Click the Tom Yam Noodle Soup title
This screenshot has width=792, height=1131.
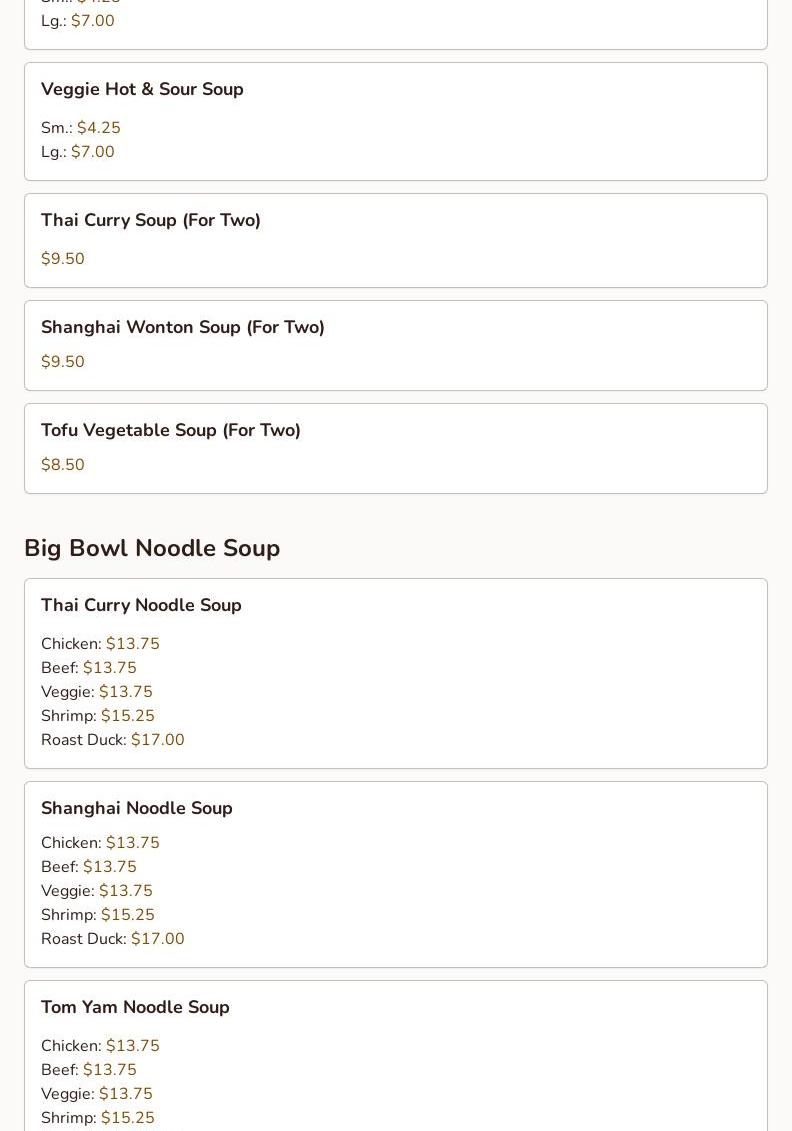[136, 1007]
